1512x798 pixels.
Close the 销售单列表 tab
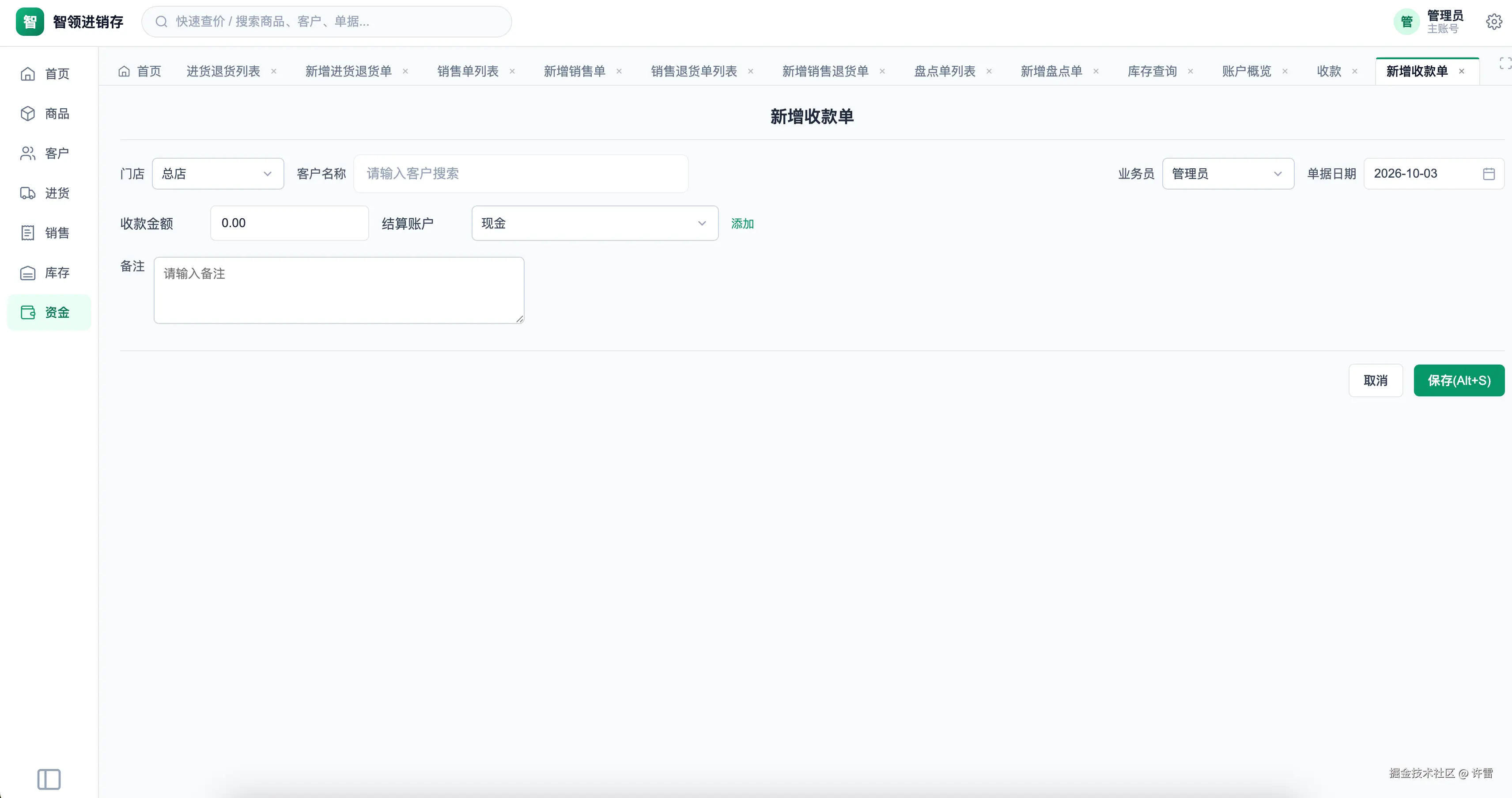tap(512, 71)
